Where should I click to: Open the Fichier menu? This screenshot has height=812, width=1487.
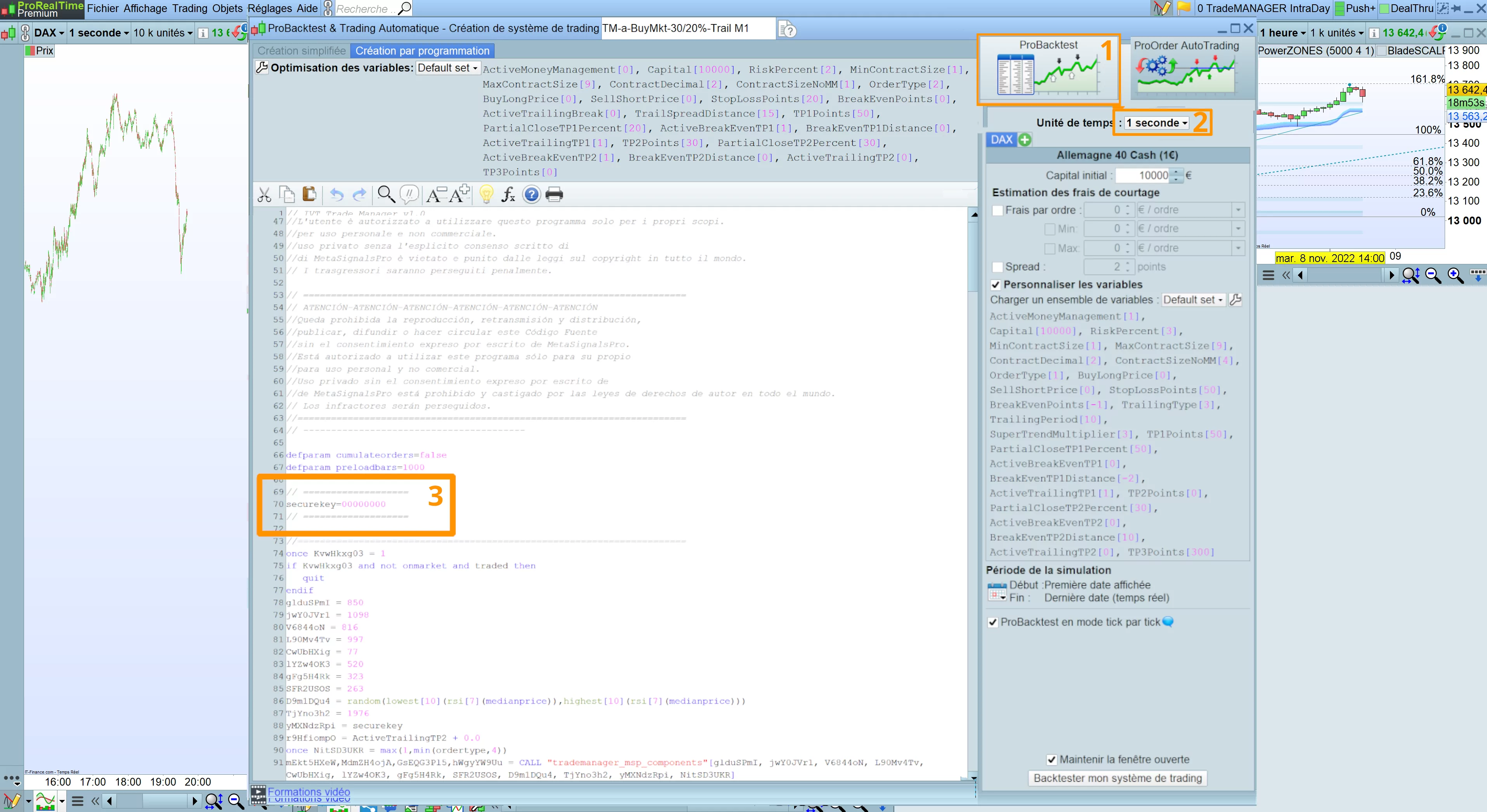[x=103, y=8]
